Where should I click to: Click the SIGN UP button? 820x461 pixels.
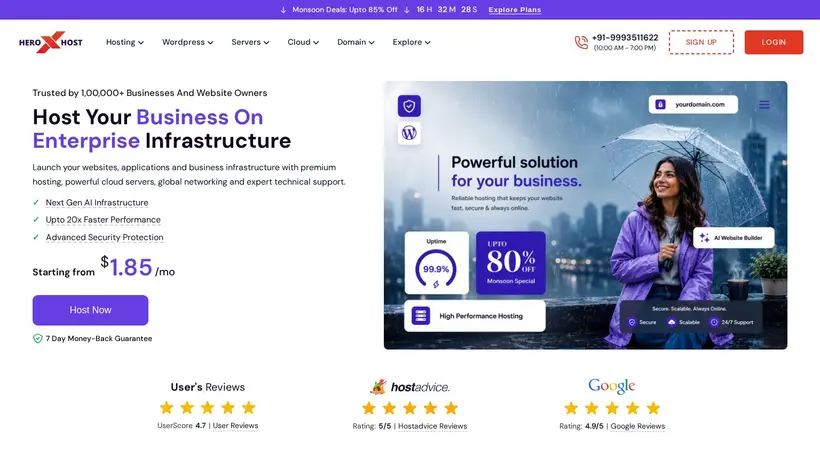tap(701, 42)
